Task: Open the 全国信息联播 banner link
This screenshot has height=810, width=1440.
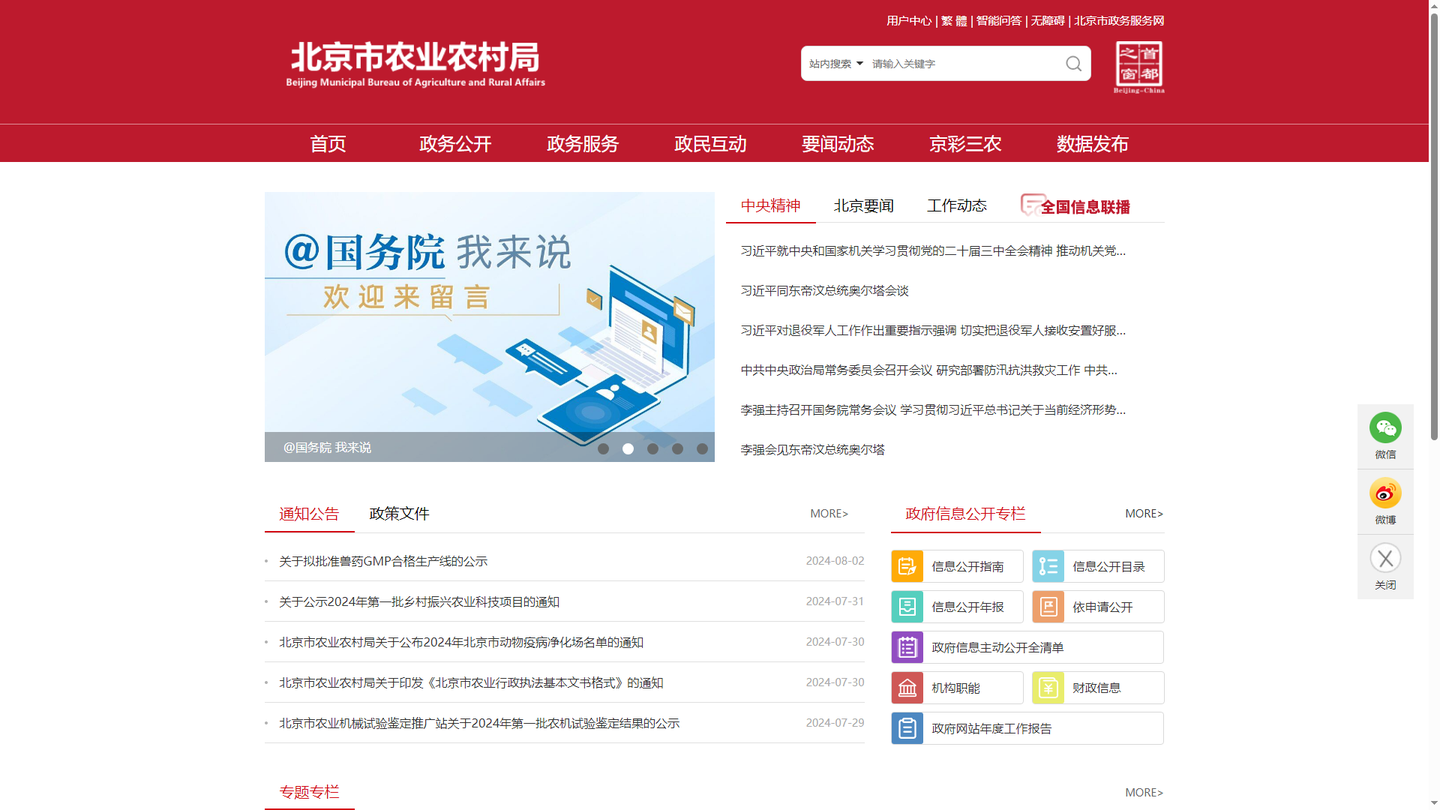Action: click(x=1075, y=206)
